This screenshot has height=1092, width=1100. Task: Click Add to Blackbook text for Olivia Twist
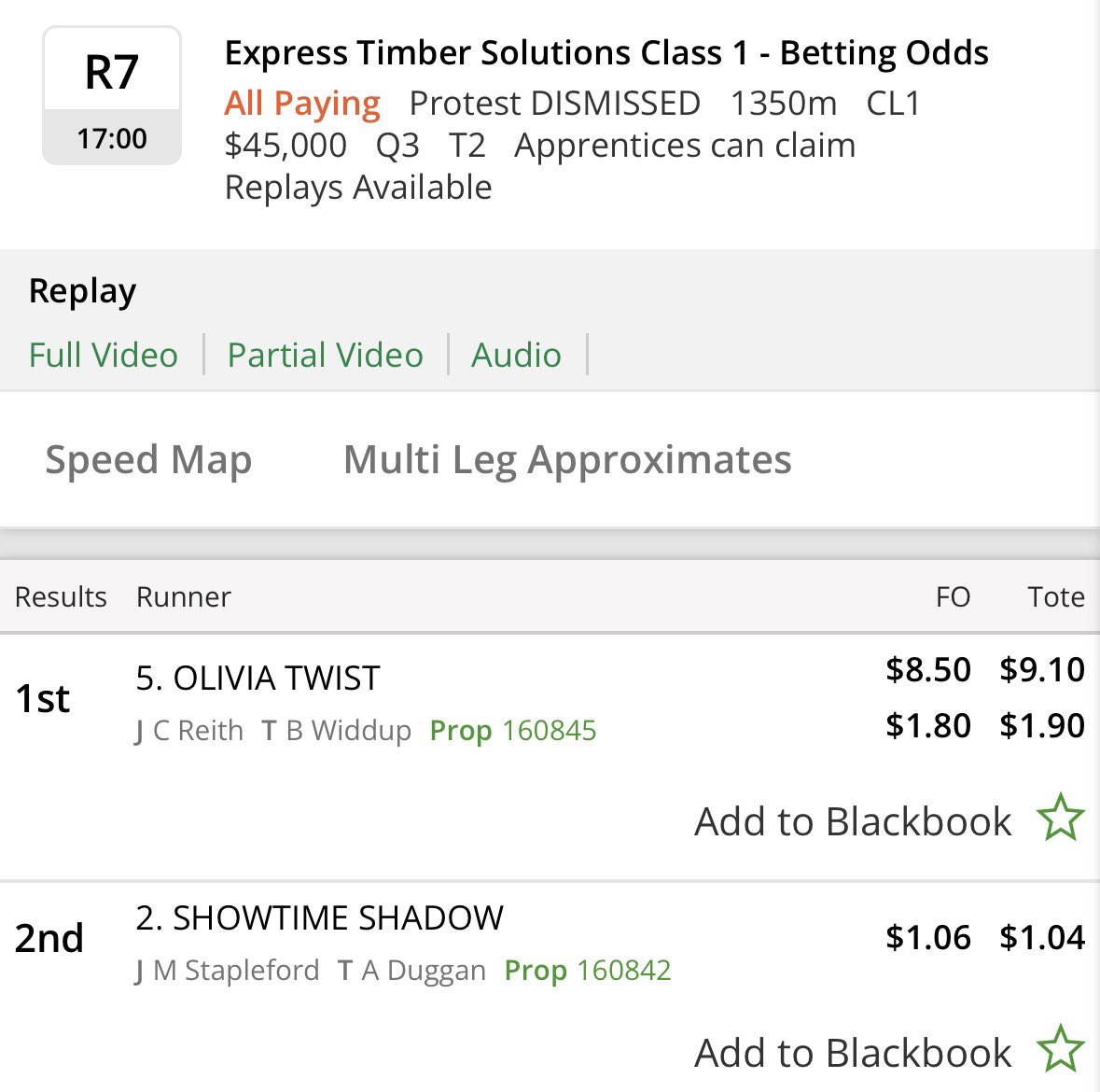point(853,821)
